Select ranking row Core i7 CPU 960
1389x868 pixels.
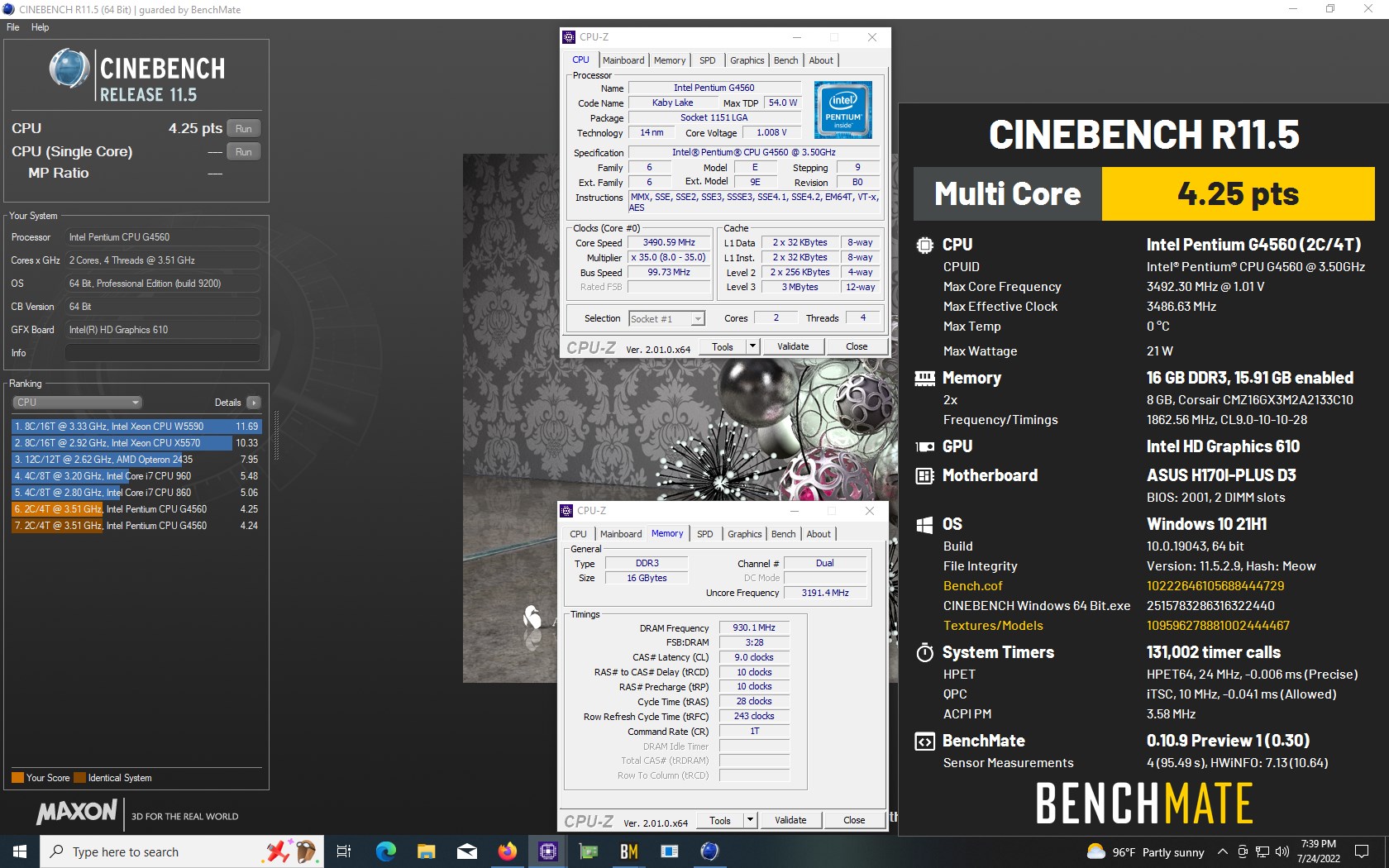click(x=136, y=476)
